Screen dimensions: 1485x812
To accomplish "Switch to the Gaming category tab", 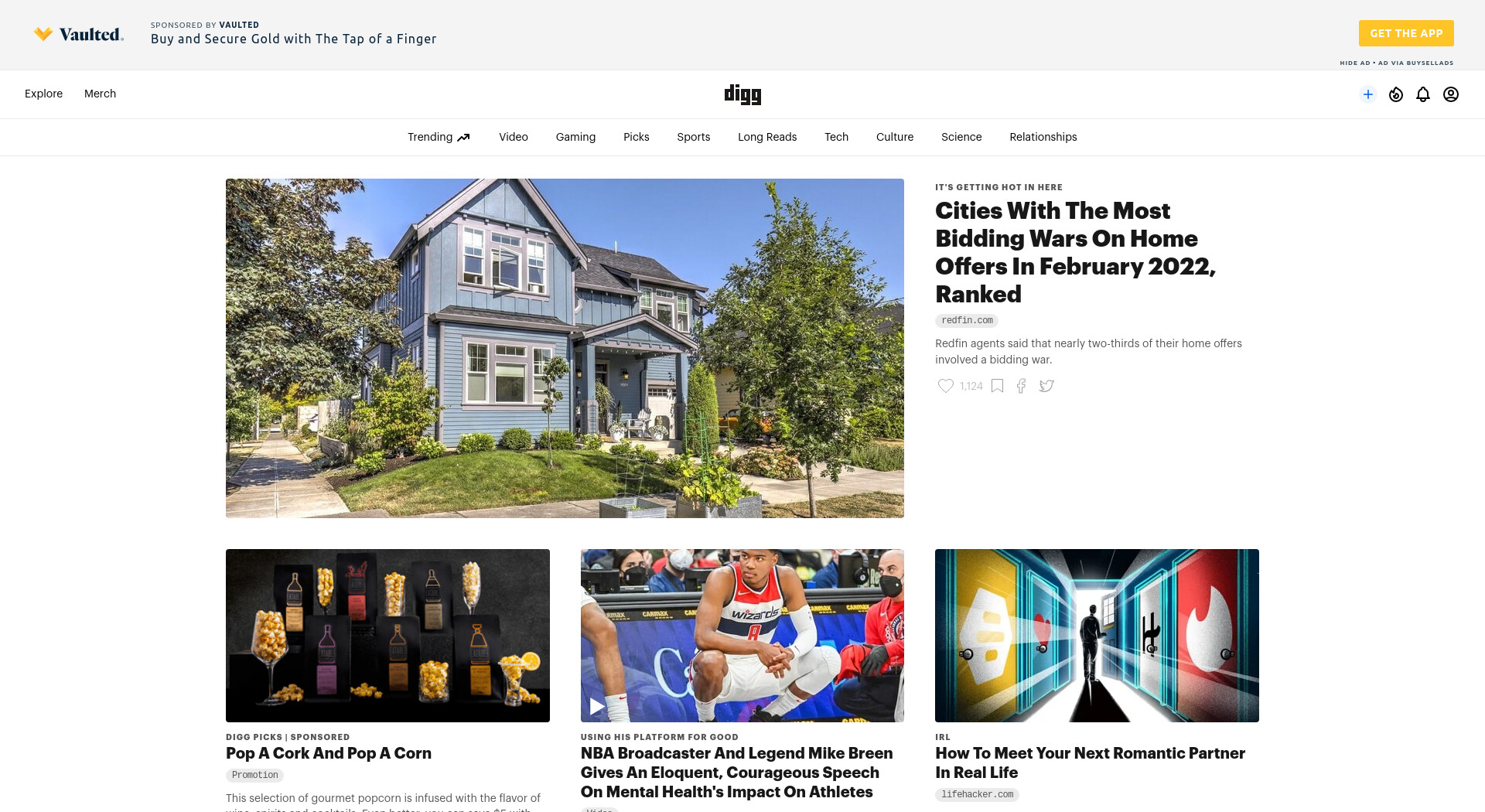I will [575, 137].
